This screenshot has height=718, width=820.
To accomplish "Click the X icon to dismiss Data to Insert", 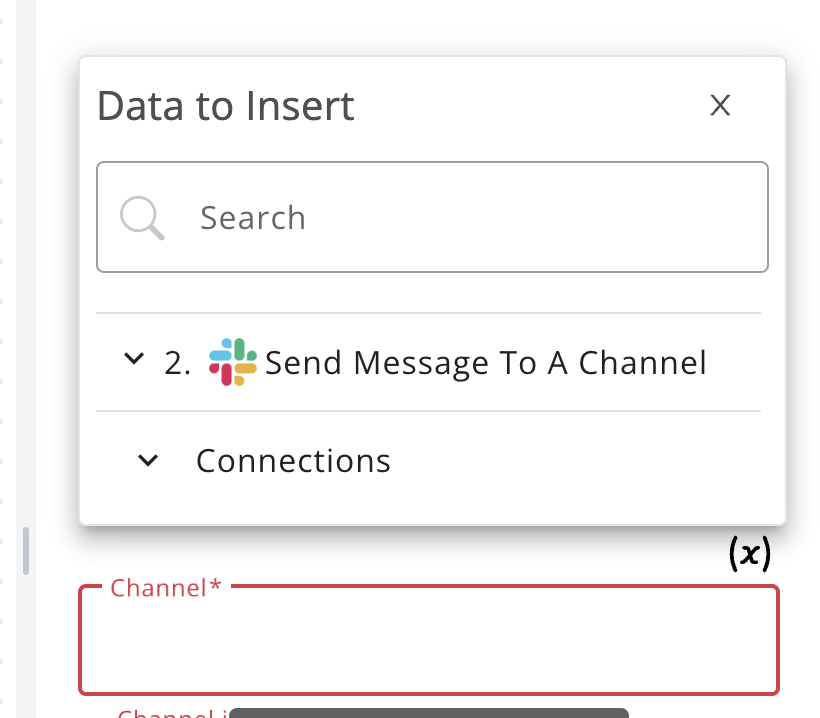I will tap(720, 105).
